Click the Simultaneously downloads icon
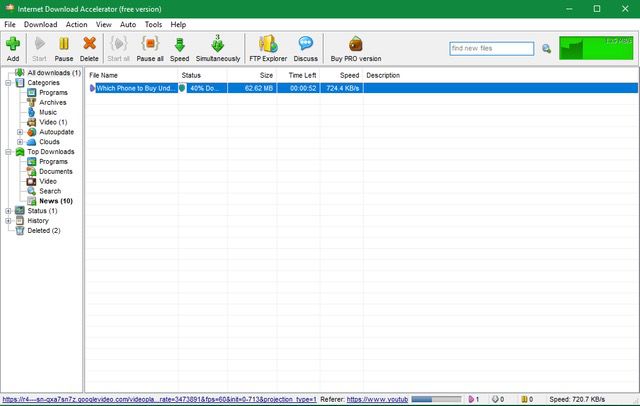 click(218, 44)
